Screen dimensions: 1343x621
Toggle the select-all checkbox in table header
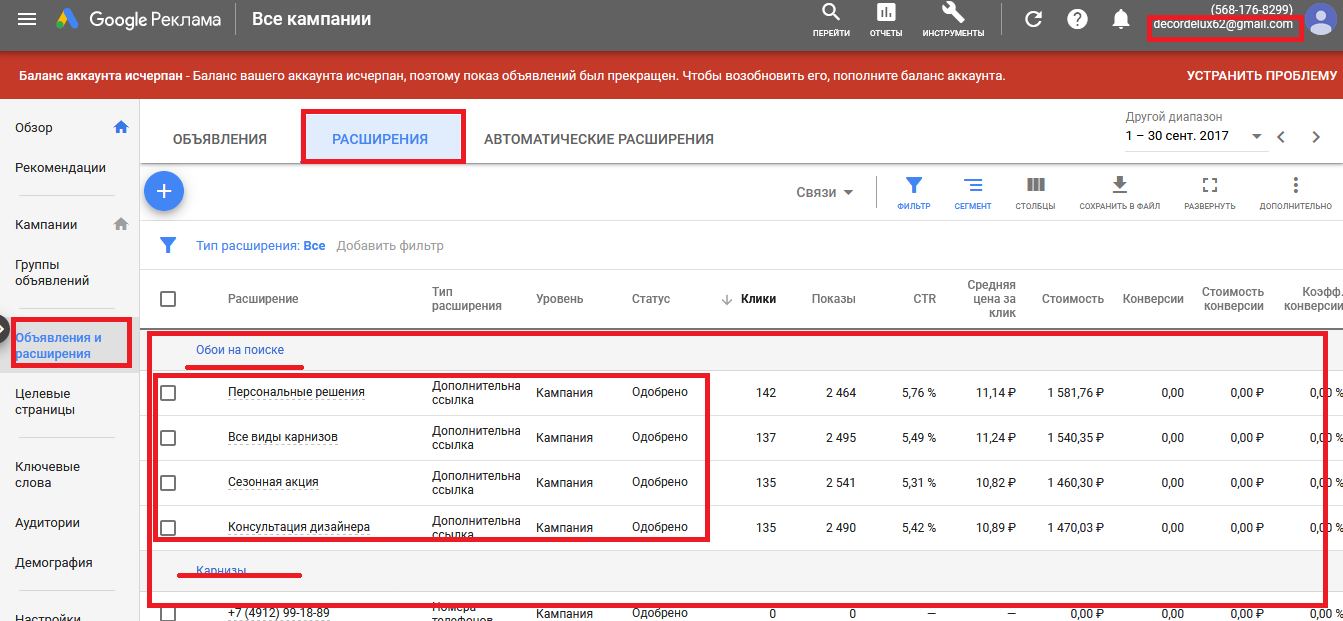[168, 299]
